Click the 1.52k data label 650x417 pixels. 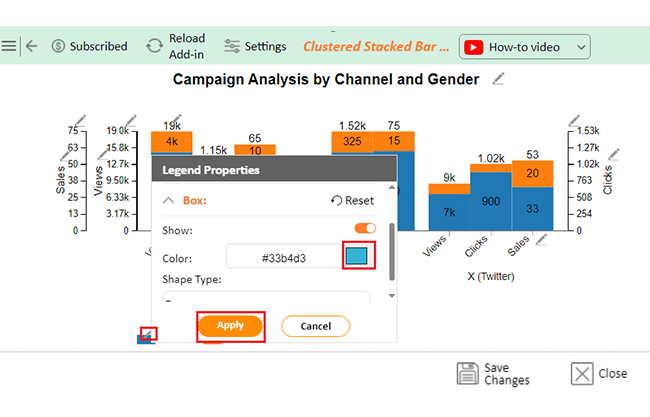pos(352,126)
